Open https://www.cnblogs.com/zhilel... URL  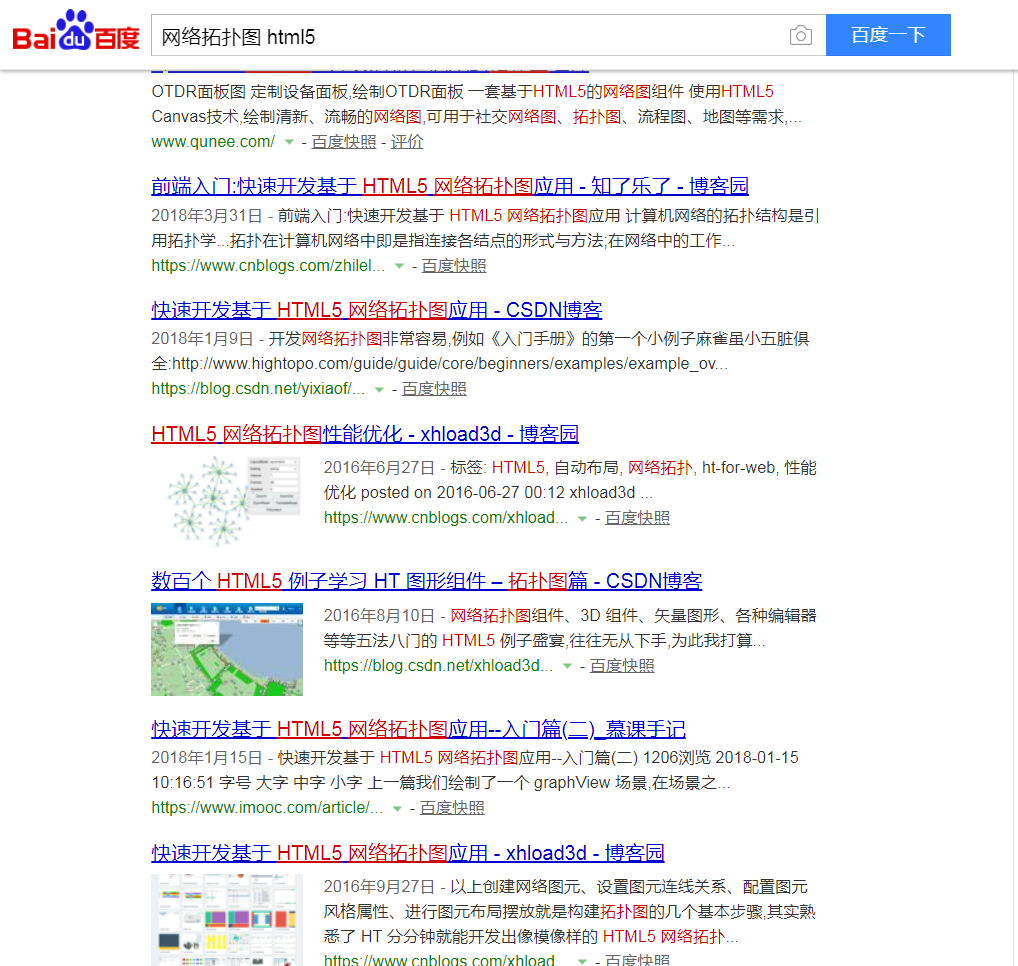268,266
